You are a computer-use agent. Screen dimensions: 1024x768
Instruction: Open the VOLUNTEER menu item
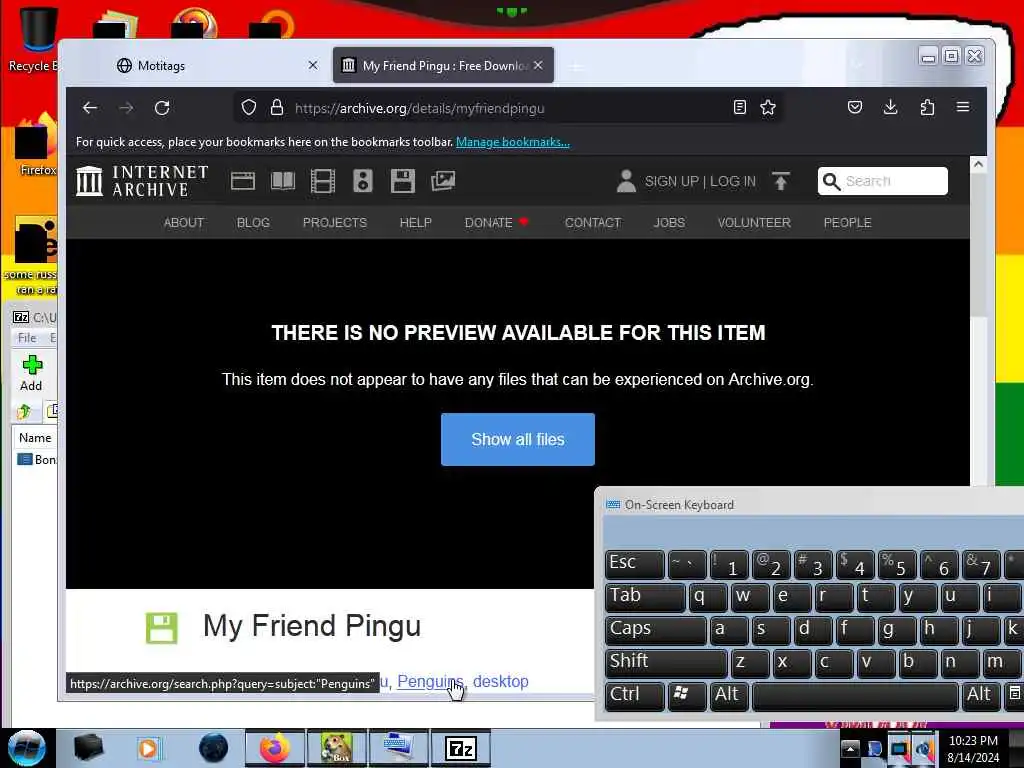click(754, 223)
